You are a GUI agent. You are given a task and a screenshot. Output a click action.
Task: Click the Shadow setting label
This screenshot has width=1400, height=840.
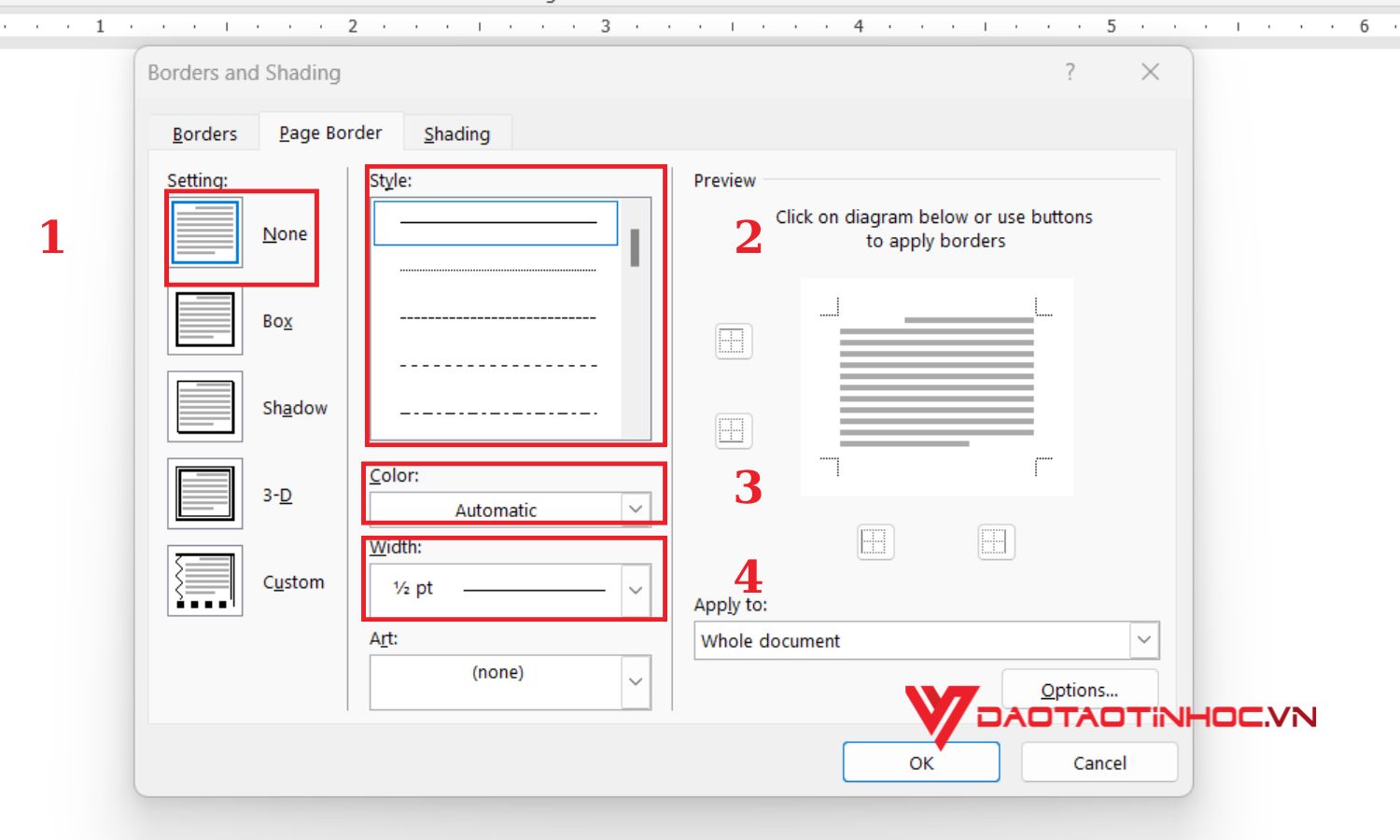tap(295, 408)
